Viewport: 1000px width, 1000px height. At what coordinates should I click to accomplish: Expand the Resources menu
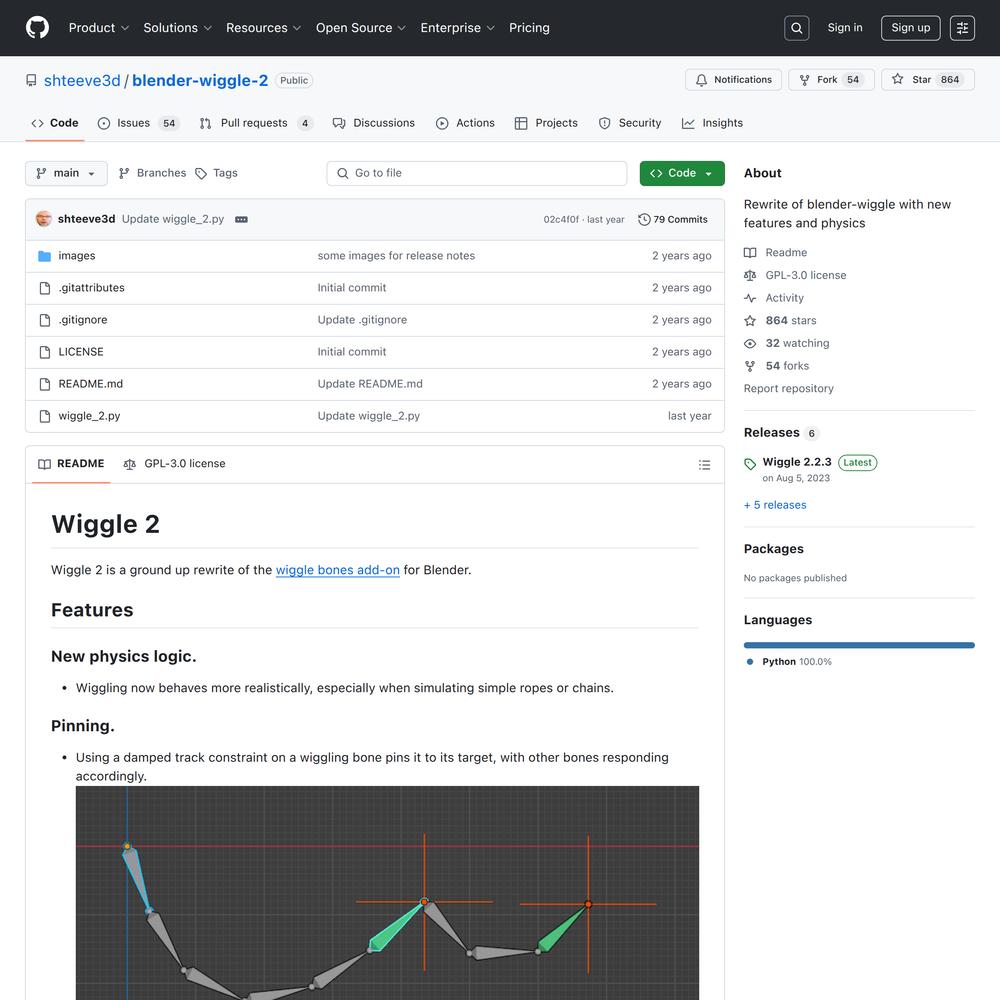pos(263,28)
